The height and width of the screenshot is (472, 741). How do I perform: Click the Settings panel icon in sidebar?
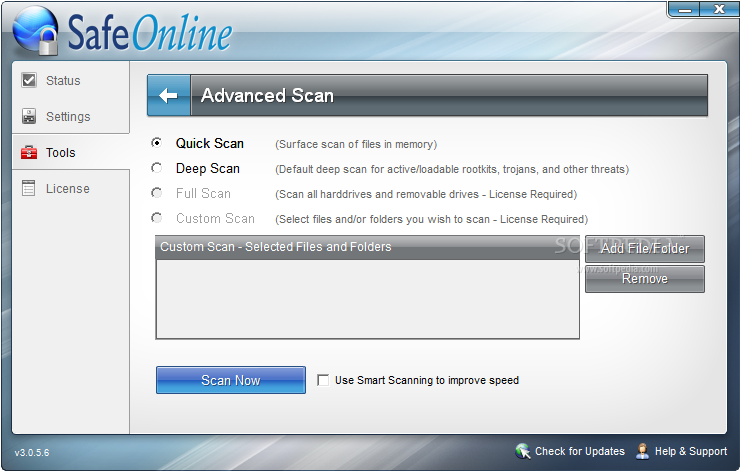[x=29, y=116]
